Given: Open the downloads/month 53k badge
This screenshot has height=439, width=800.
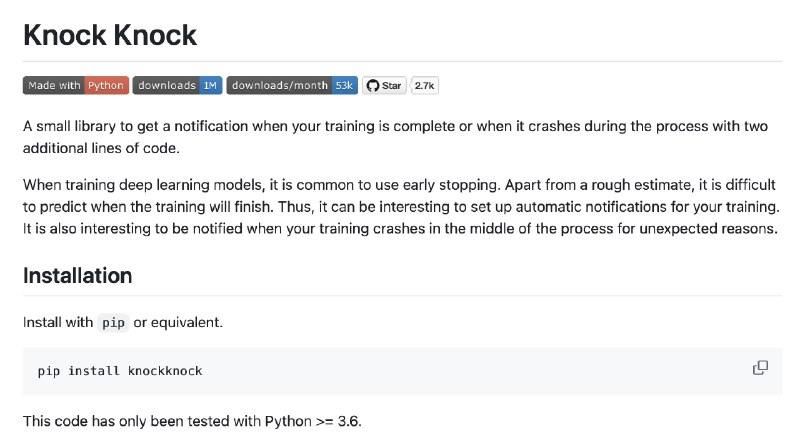Looking at the screenshot, I should click(x=292, y=85).
